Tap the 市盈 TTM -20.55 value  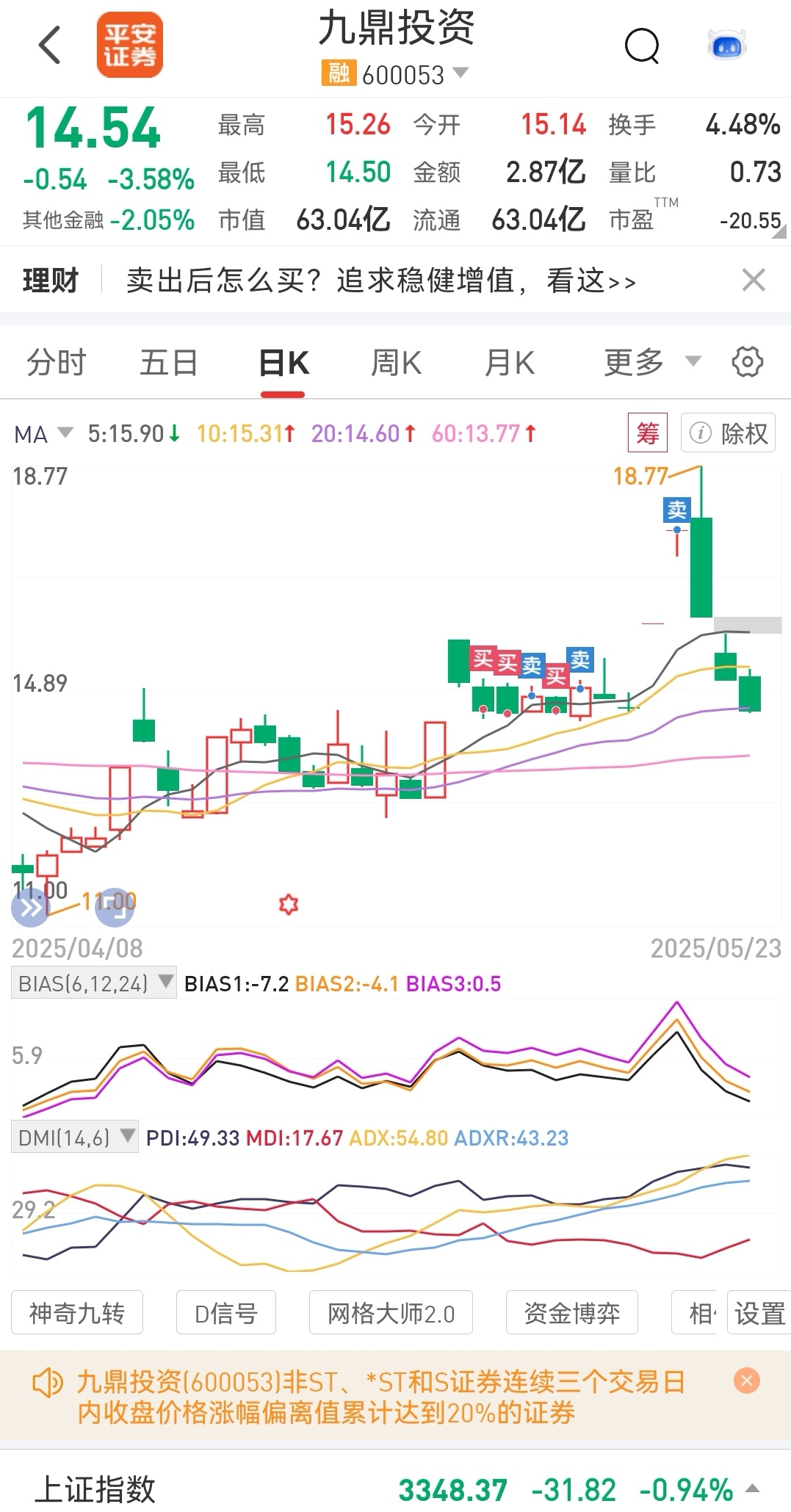pyautogui.click(x=750, y=220)
